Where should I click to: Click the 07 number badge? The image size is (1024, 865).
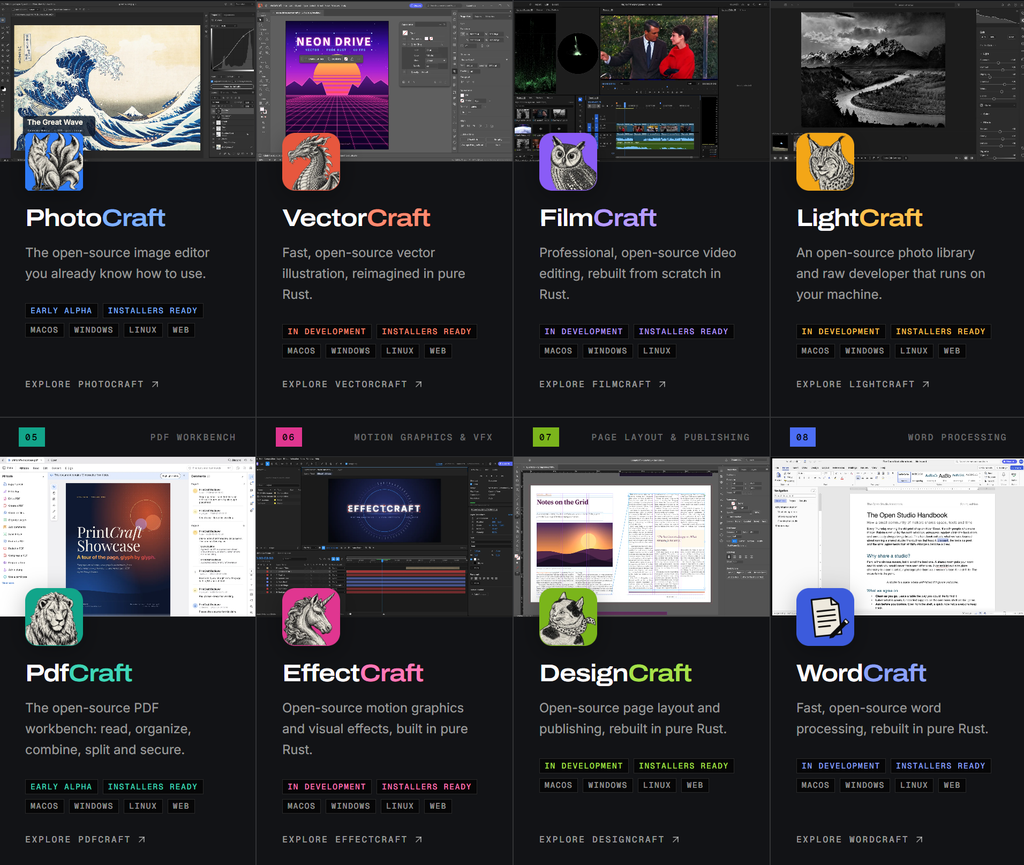click(x=545, y=437)
